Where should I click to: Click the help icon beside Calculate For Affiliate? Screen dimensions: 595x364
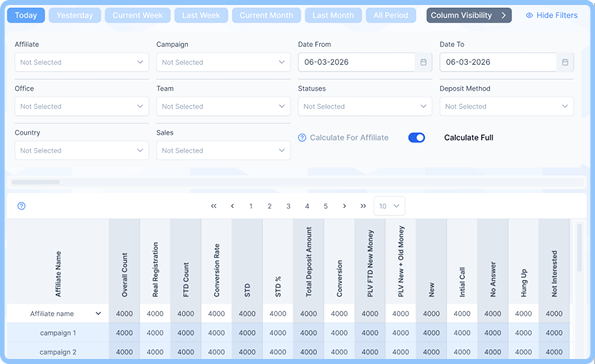coord(302,138)
